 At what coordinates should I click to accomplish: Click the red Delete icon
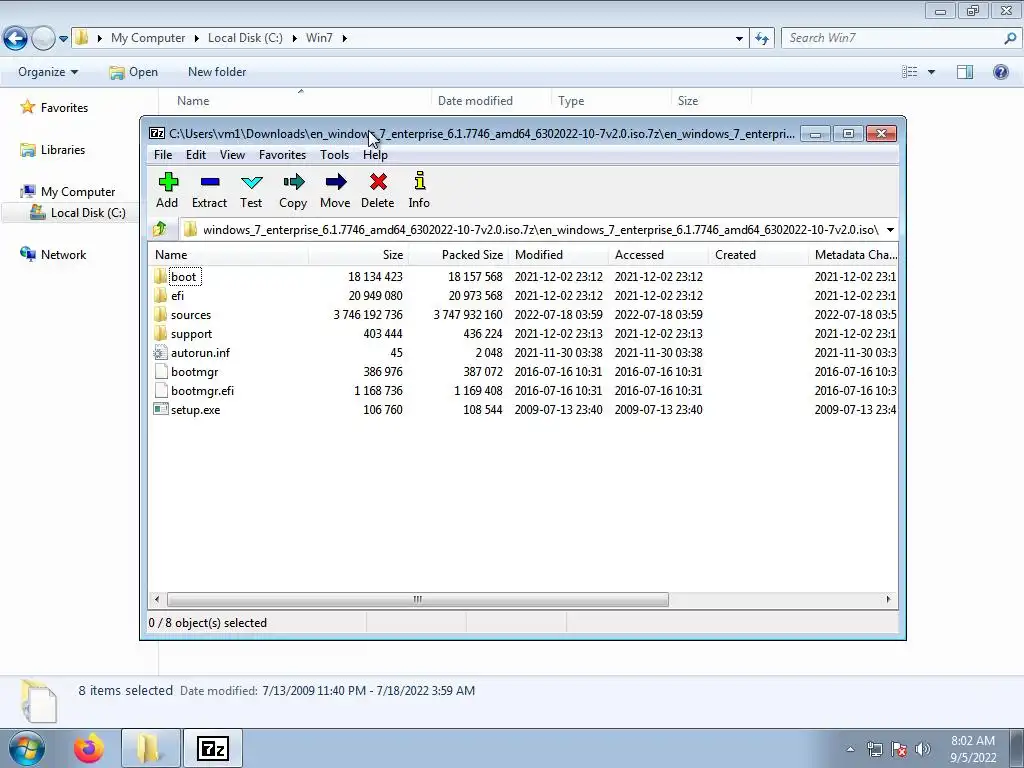[378, 182]
